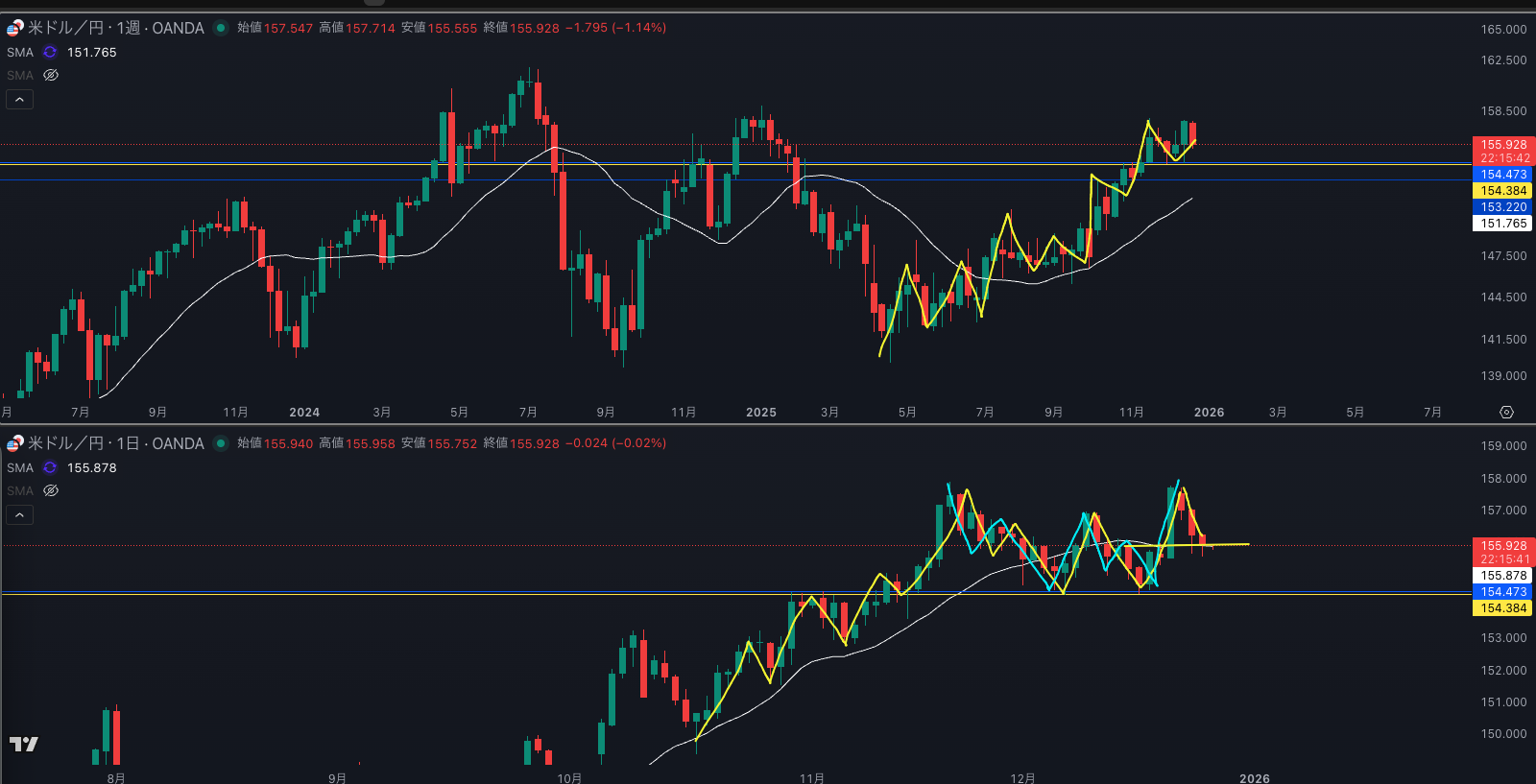Click the red 155.928 current price label on daily axis

tap(1502, 546)
